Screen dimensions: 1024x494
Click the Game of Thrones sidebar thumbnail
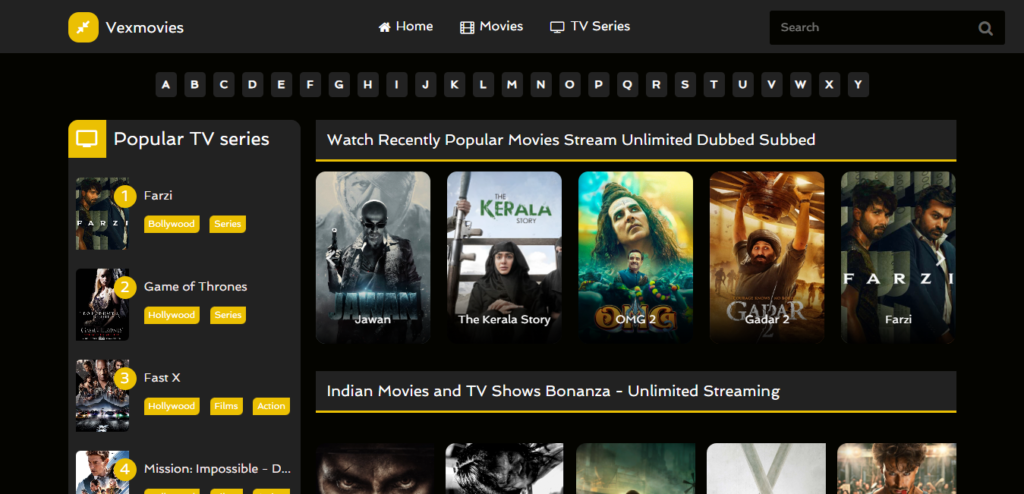[x=102, y=305]
